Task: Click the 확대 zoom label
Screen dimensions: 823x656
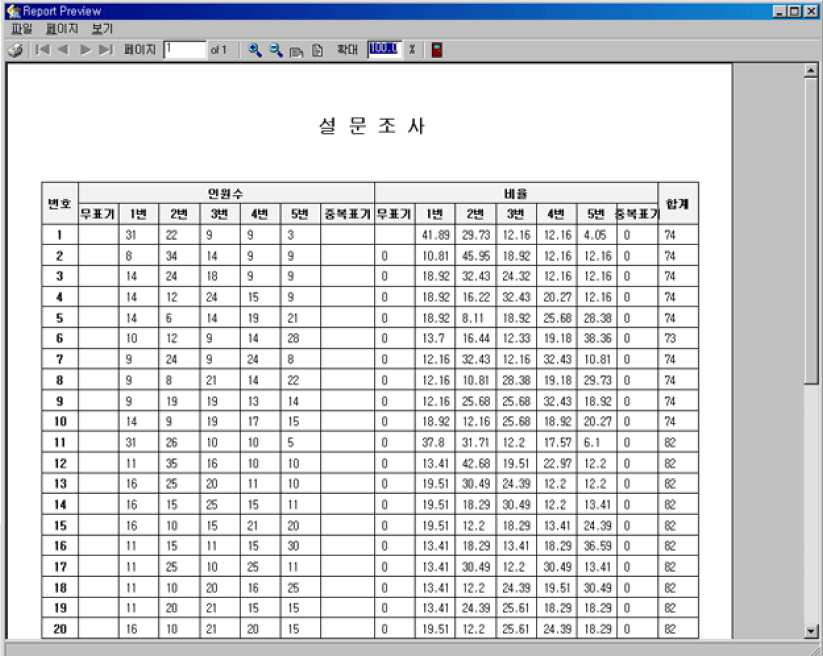Action: click(x=347, y=50)
